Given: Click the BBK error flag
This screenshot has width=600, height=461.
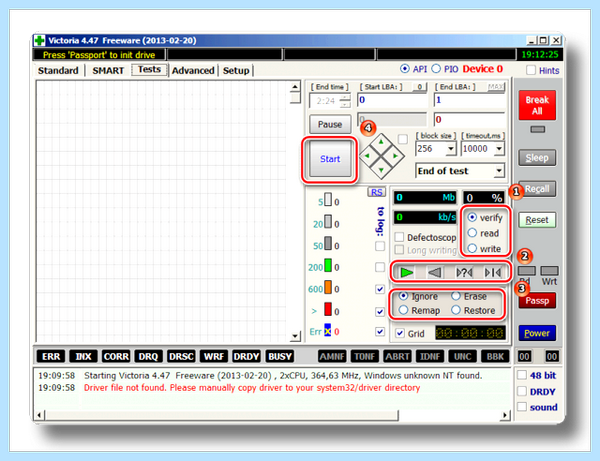Looking at the screenshot, I should pos(495,357).
